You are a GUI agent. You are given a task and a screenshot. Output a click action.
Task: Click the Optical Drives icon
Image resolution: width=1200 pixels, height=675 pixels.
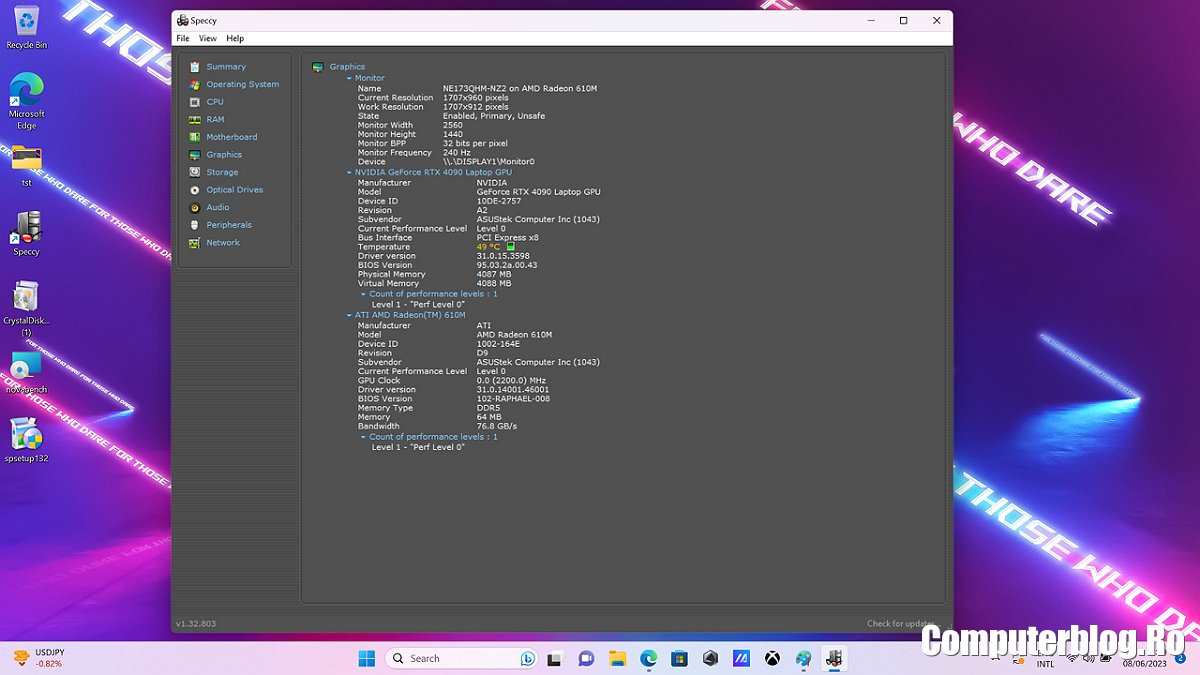pos(195,190)
